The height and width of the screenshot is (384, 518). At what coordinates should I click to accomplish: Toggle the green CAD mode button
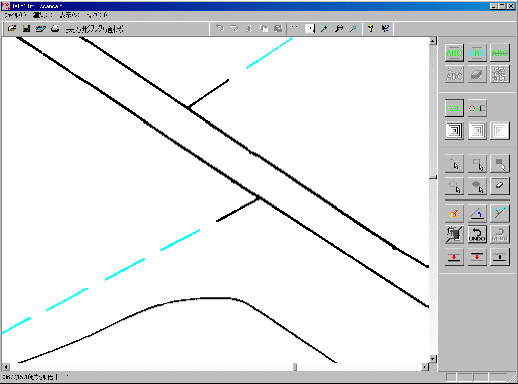pyautogui.click(x=454, y=108)
